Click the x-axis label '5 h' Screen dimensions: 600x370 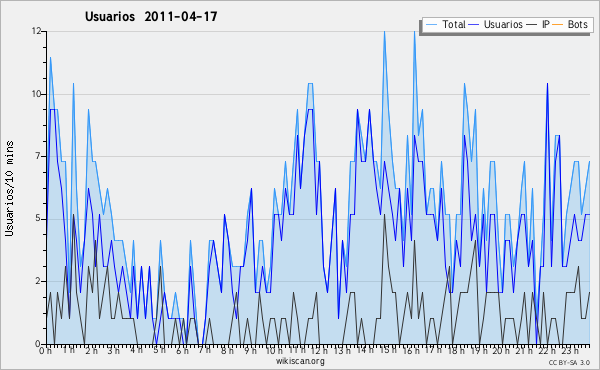point(159,350)
